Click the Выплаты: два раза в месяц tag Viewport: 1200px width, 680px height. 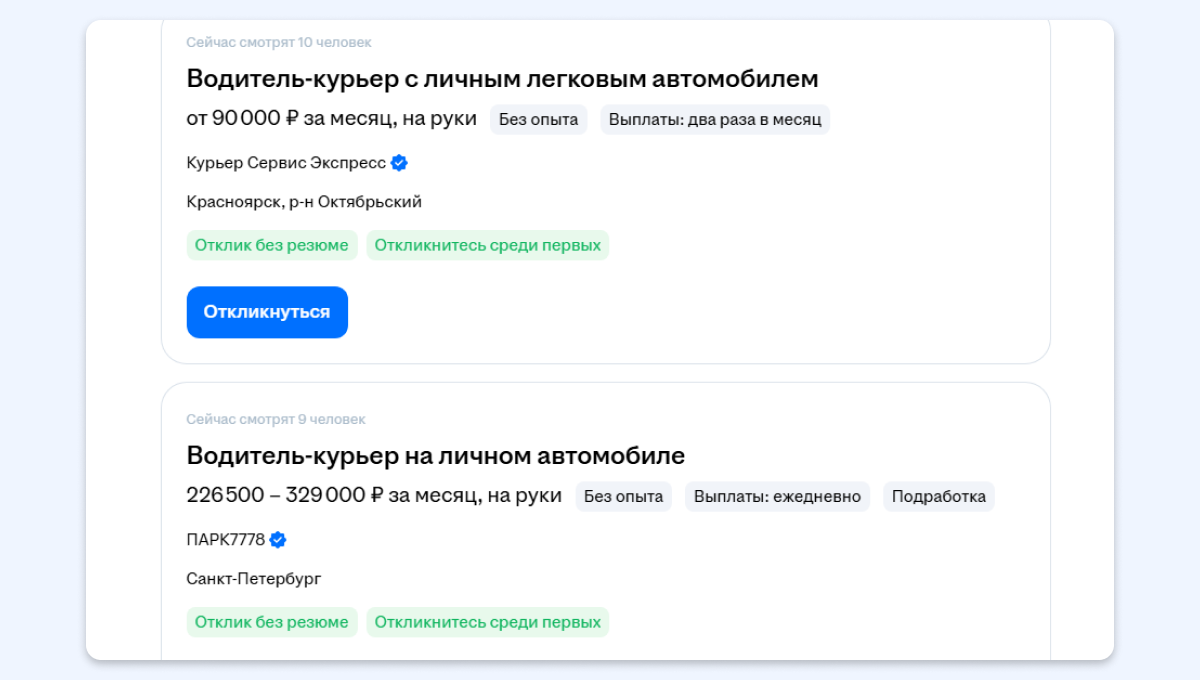pyautogui.click(x=714, y=120)
